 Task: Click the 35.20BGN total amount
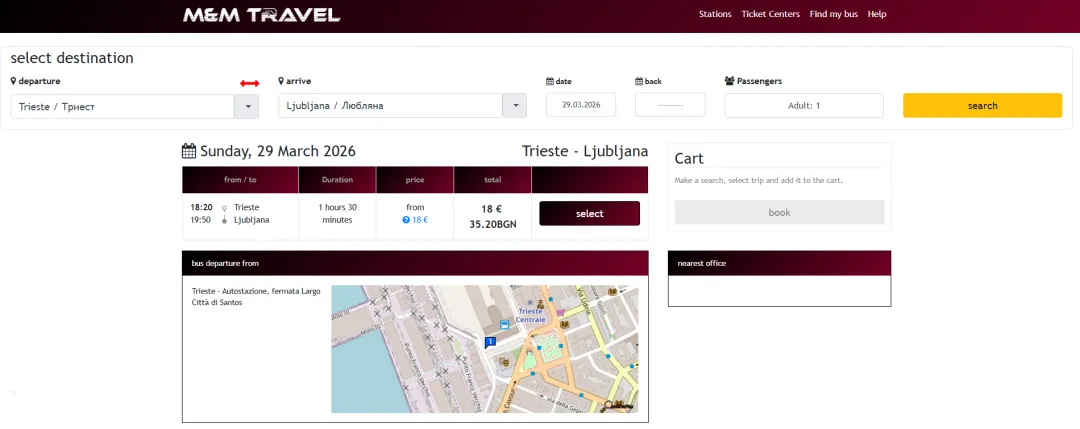pyautogui.click(x=492, y=224)
